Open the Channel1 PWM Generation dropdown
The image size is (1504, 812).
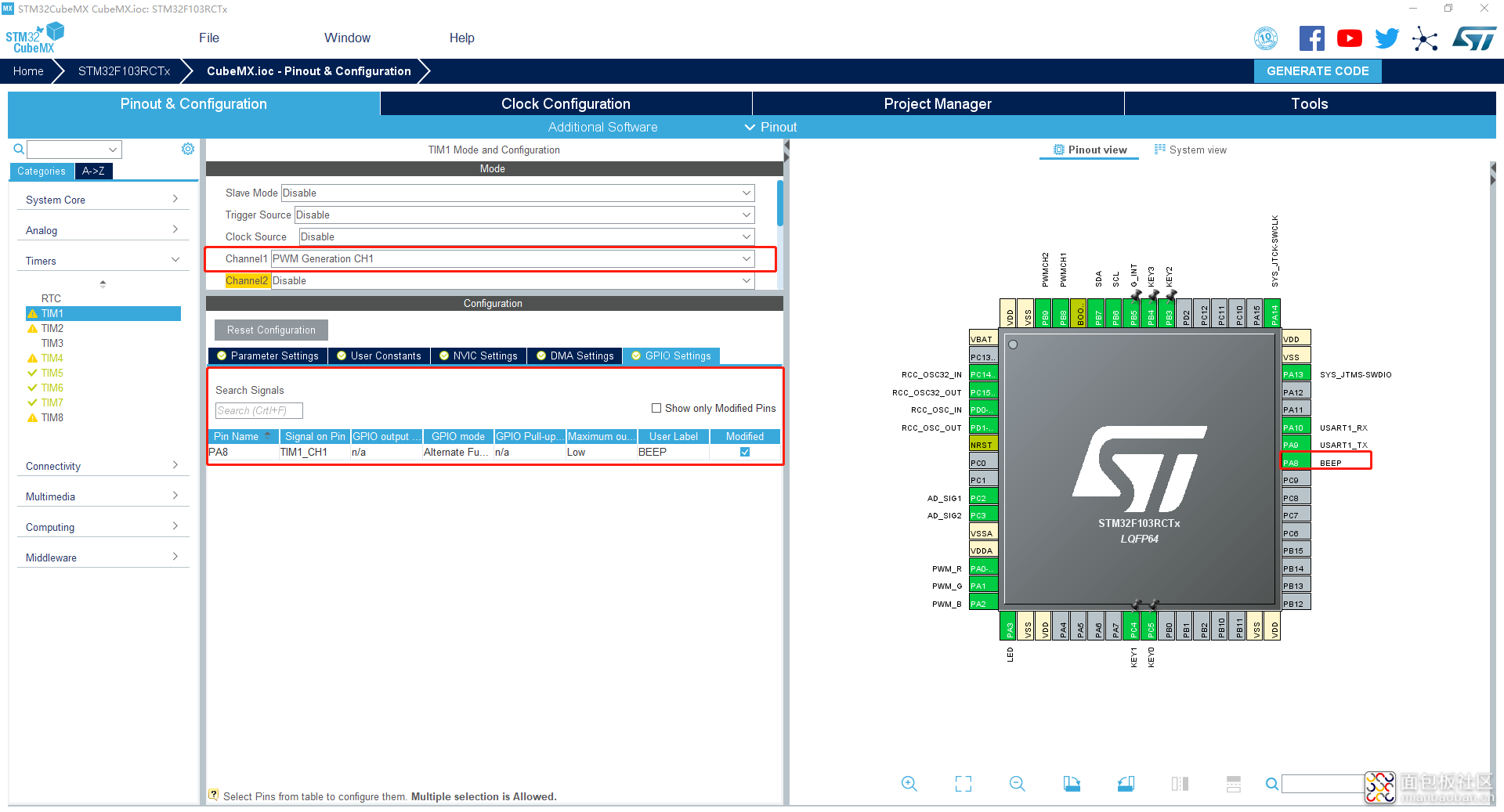point(512,258)
